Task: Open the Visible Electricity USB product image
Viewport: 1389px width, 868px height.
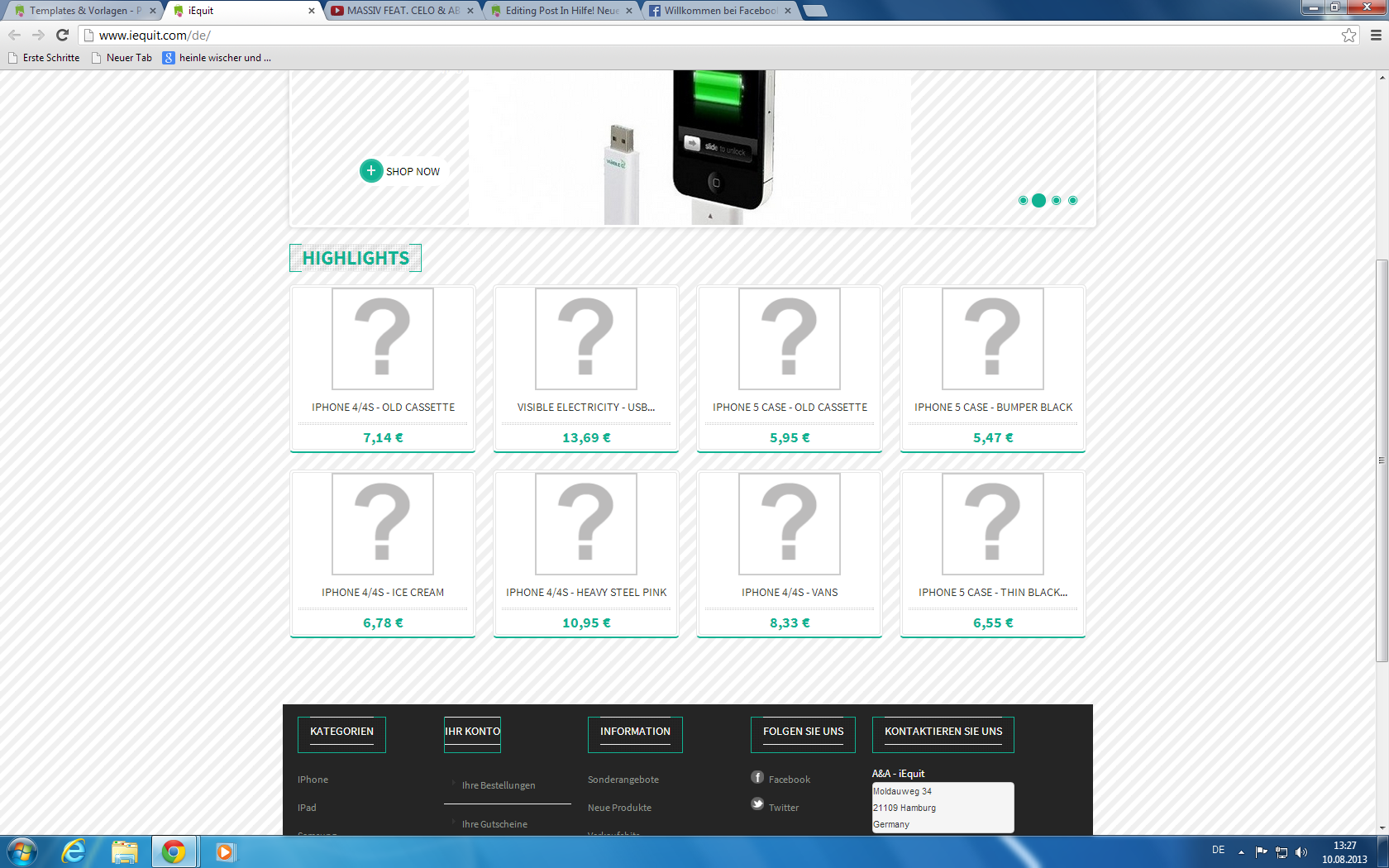Action: pos(586,339)
